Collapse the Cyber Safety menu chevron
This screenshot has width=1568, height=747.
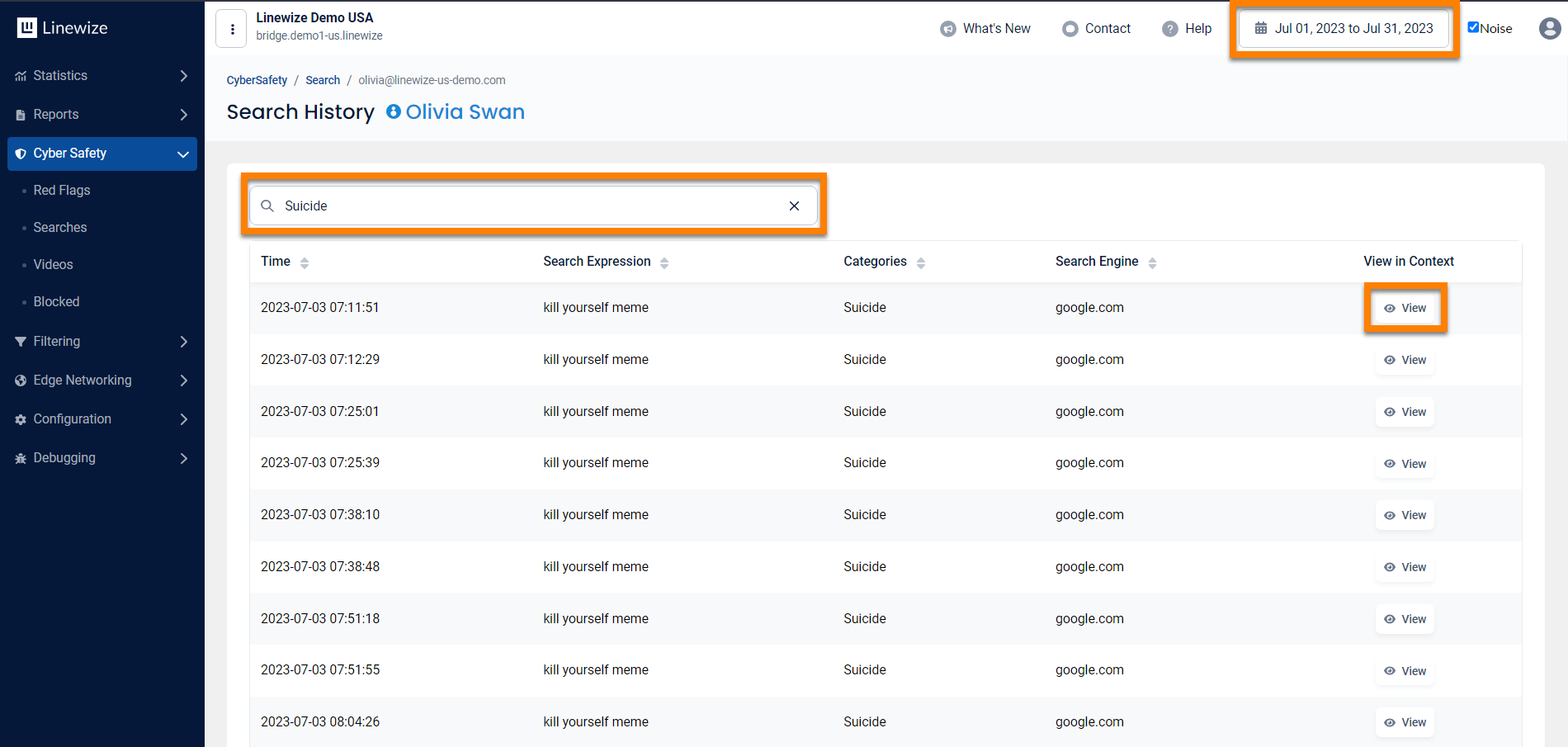click(x=183, y=154)
